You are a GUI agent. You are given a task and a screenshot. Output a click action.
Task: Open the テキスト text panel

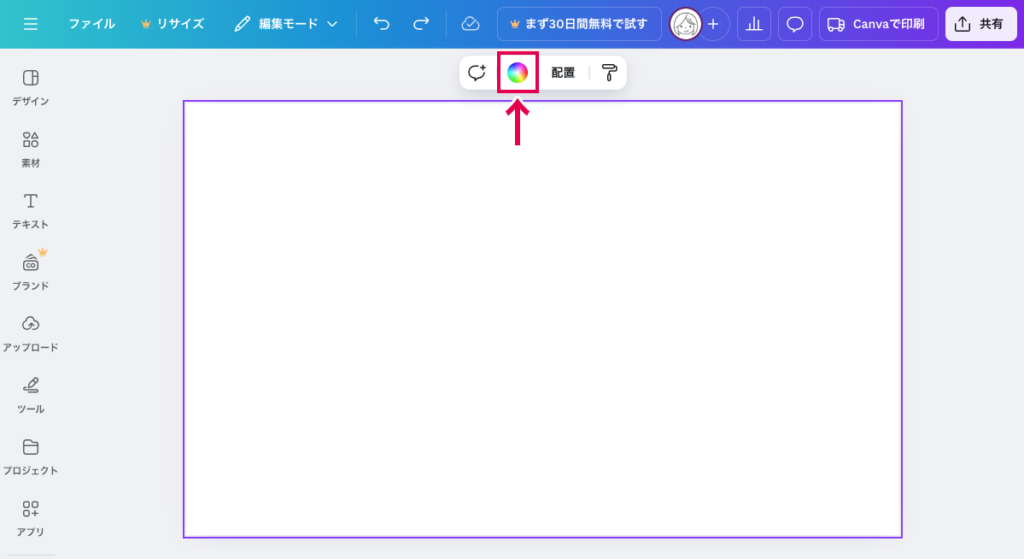(30, 211)
